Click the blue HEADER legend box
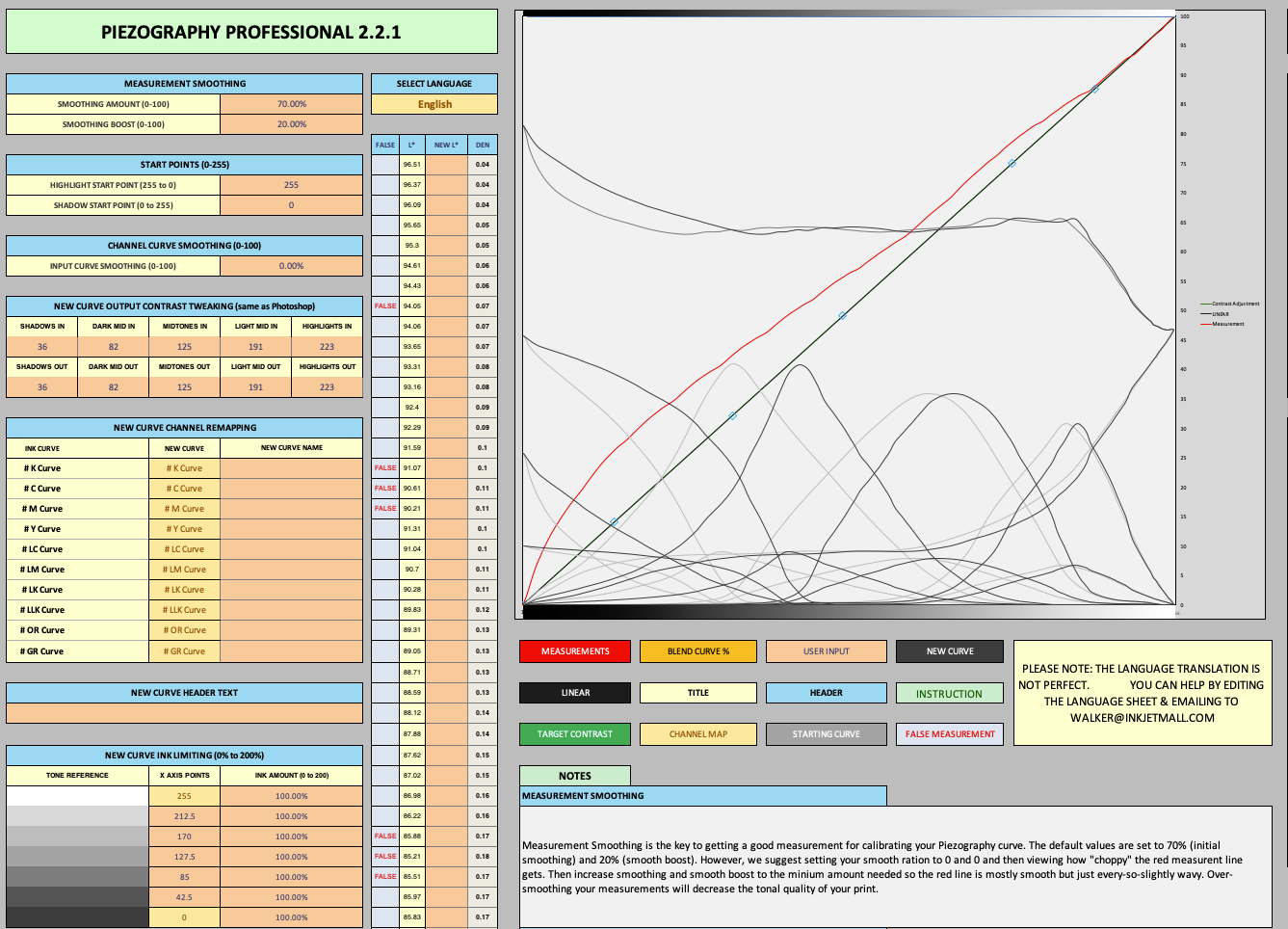Image resolution: width=1288 pixels, height=929 pixels. coord(827,693)
